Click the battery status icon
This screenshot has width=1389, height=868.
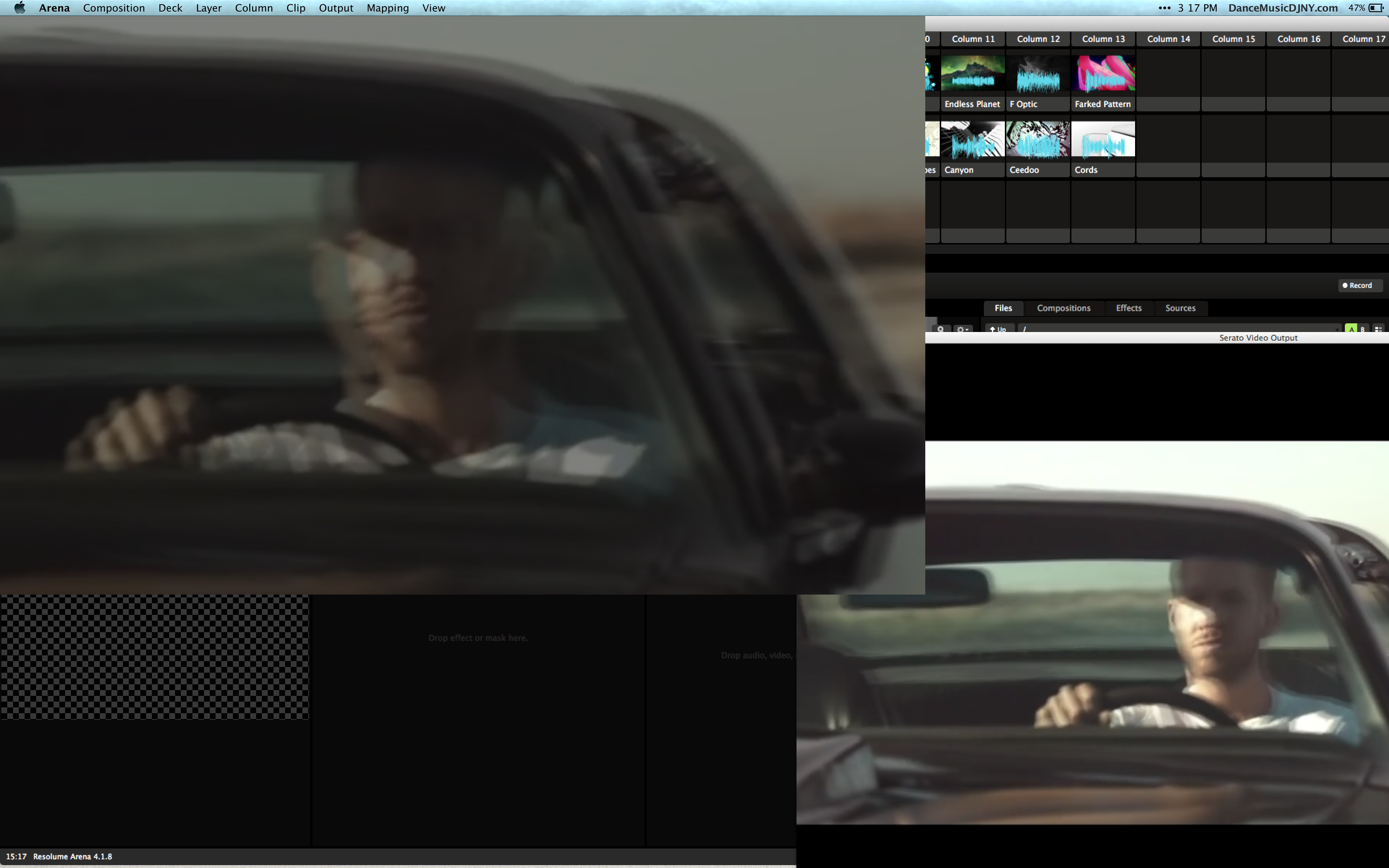[x=1376, y=8]
